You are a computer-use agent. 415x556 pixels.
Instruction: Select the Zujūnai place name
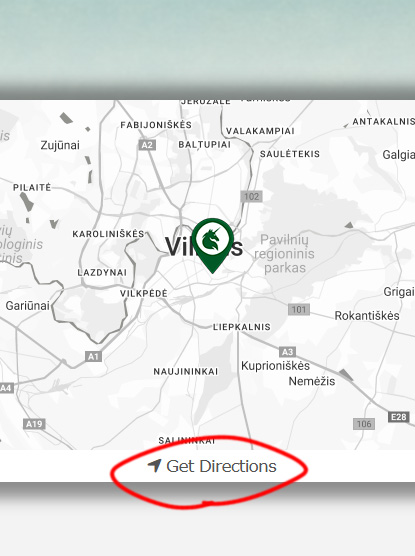pyautogui.click(x=60, y=145)
